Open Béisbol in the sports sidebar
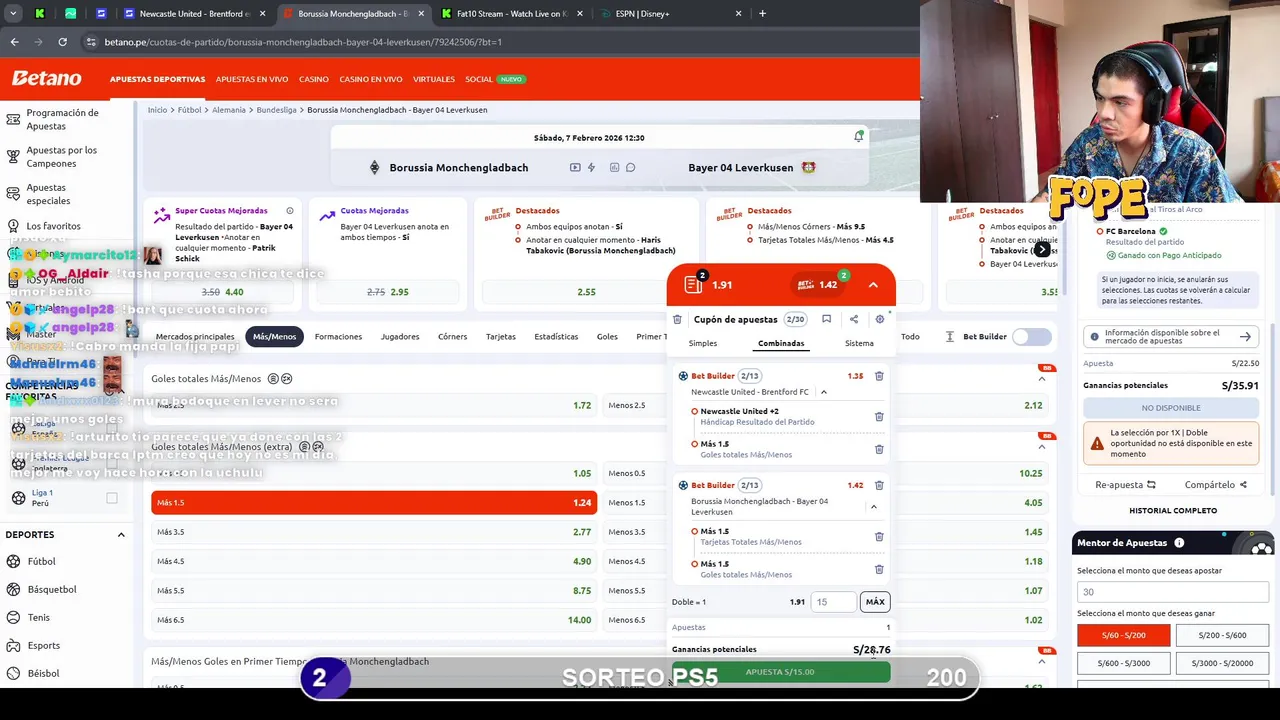1280x720 pixels. tap(43, 673)
